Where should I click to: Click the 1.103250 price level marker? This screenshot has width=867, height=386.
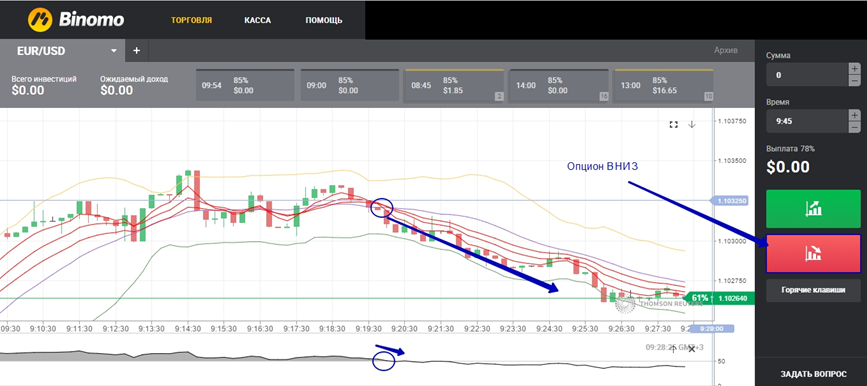[729, 201]
